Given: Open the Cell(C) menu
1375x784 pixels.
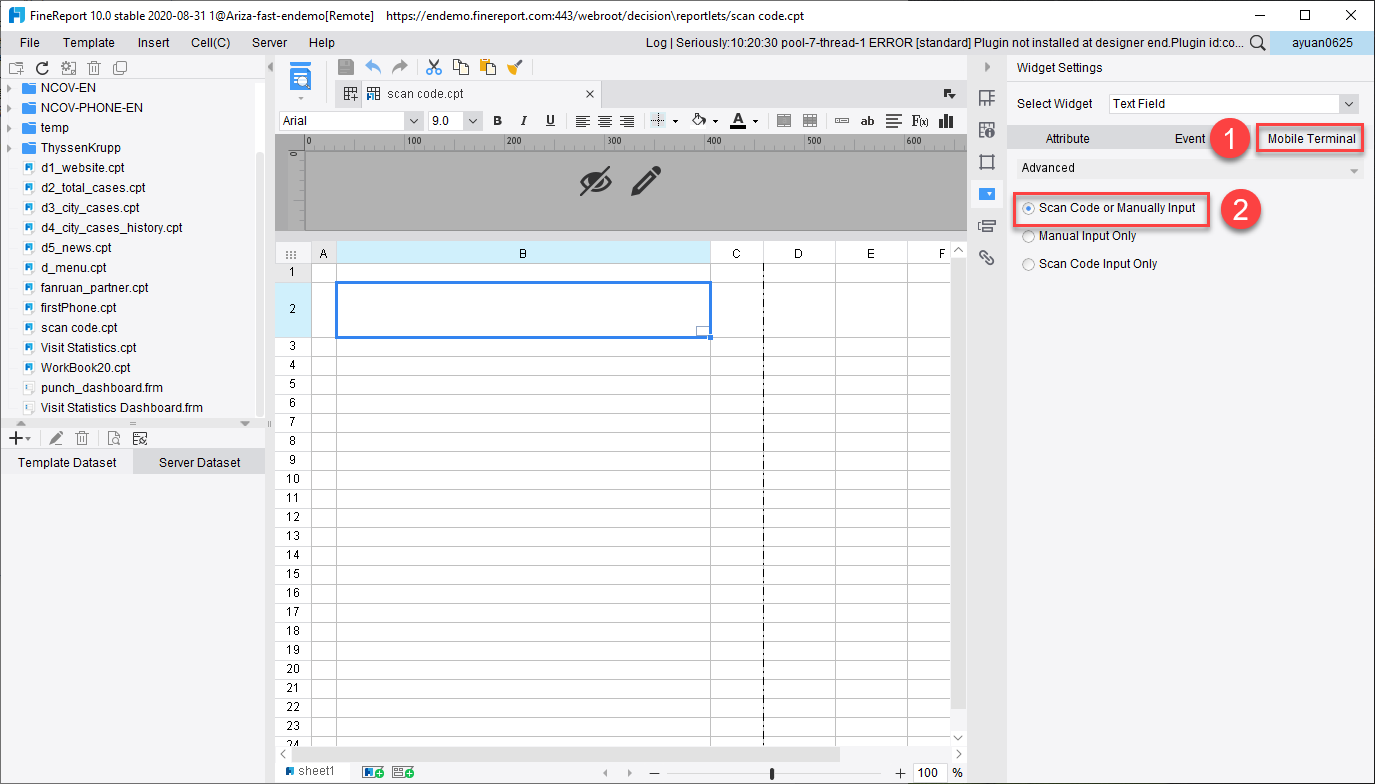Looking at the screenshot, I should (x=211, y=43).
